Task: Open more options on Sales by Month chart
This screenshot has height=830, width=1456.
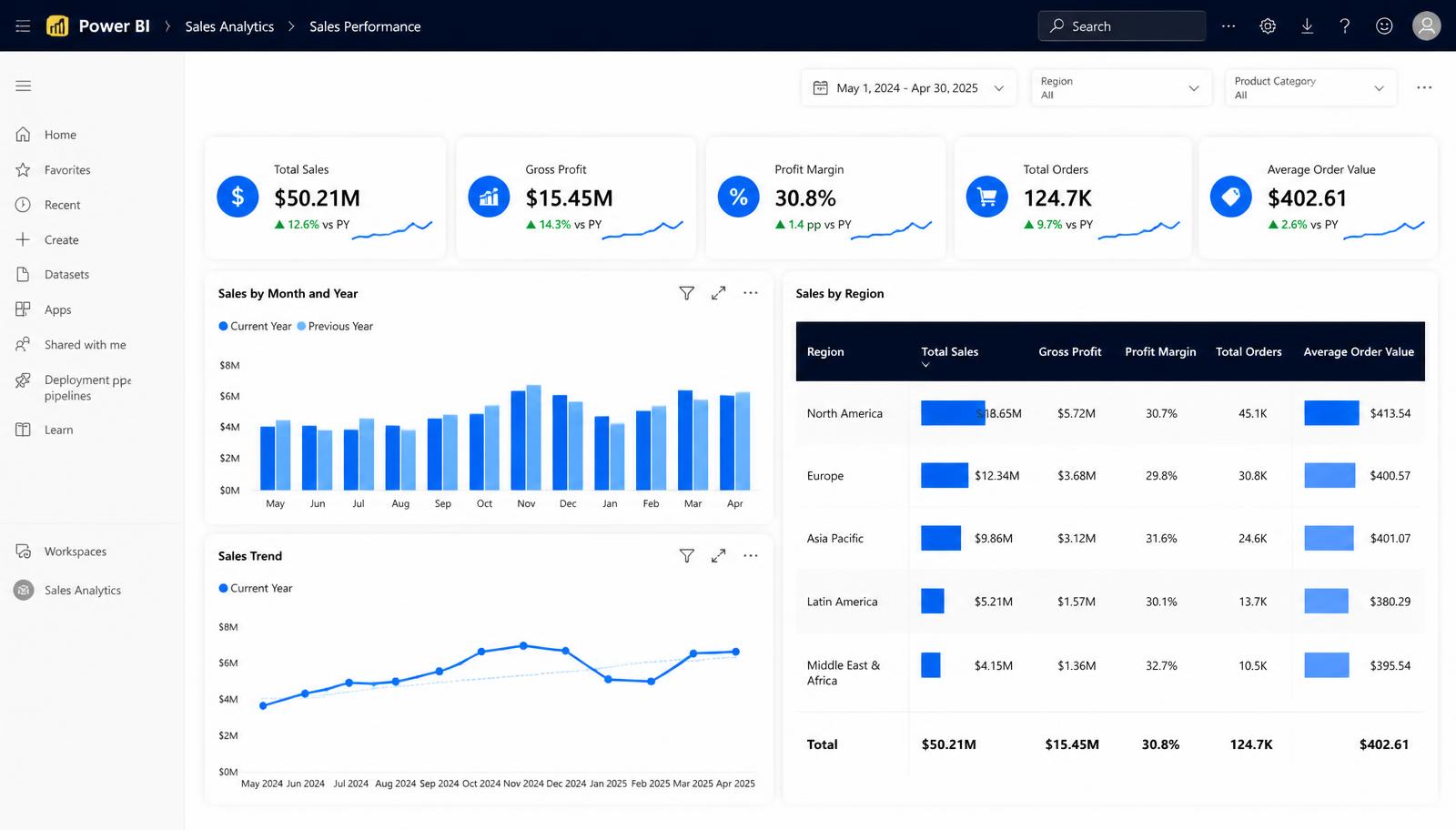Action: point(751,293)
